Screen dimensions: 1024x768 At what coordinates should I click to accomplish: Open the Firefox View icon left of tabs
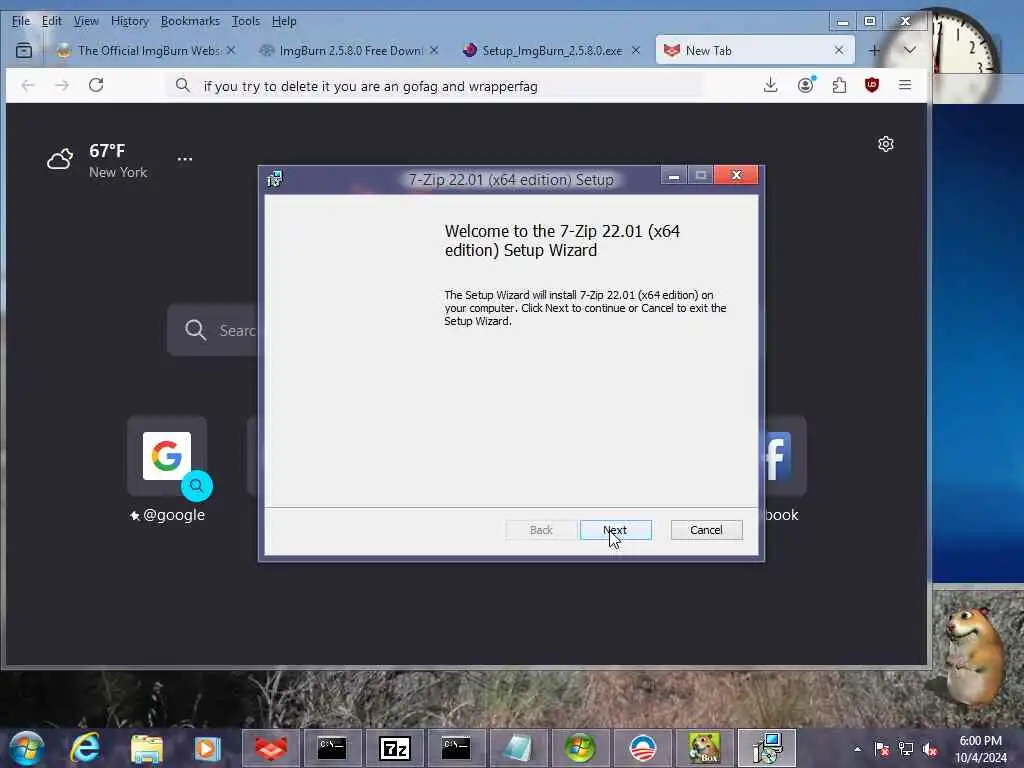tap(24, 50)
